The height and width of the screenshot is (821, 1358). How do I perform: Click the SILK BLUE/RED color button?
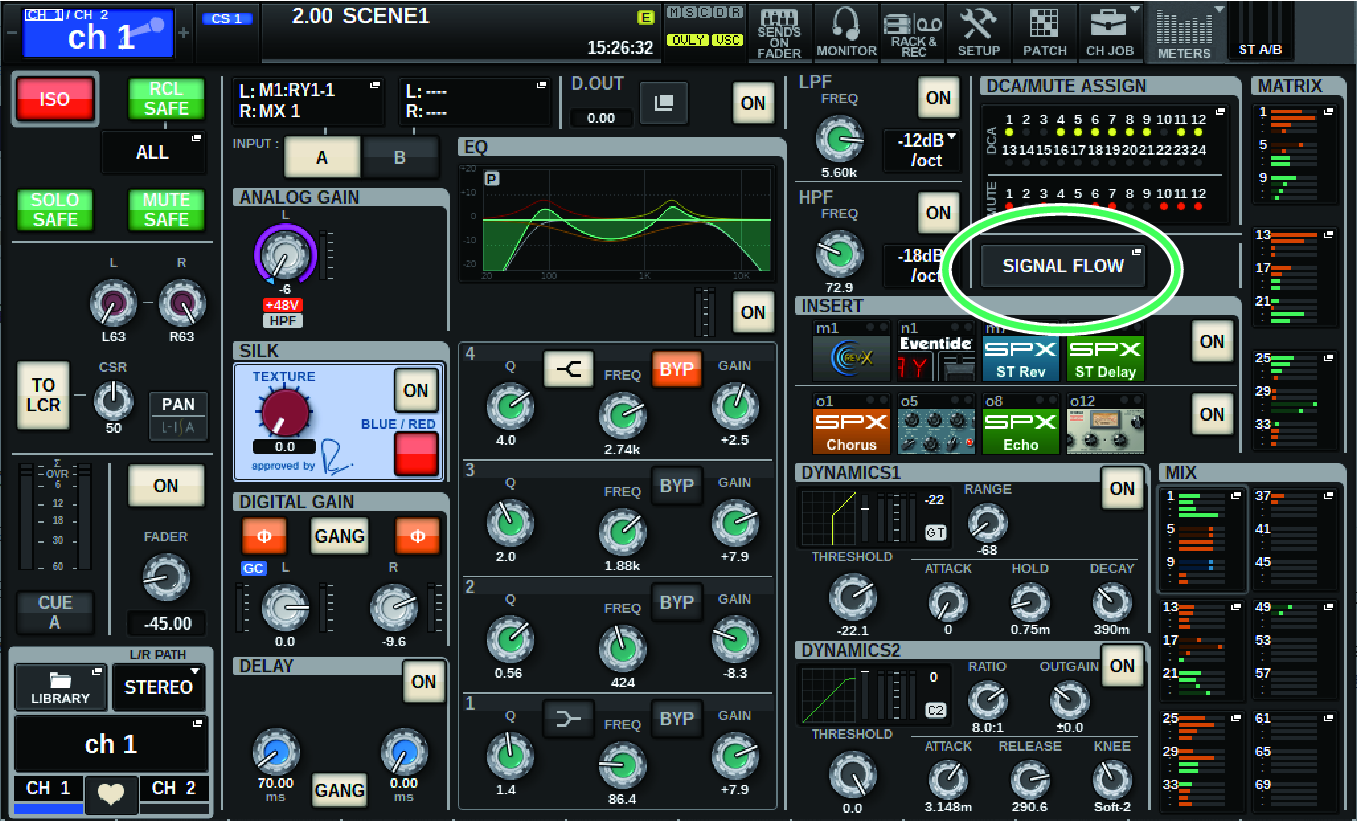click(416, 455)
